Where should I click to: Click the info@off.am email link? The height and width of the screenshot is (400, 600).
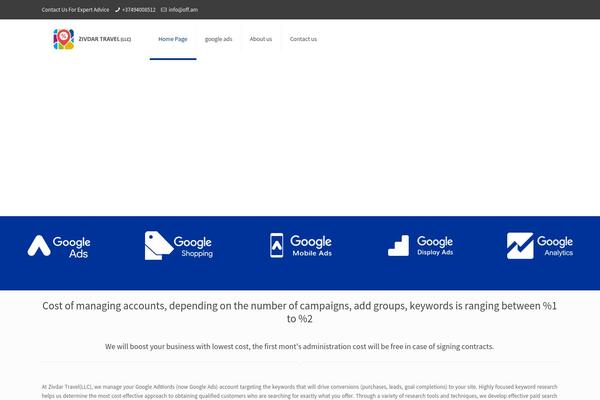tap(183, 10)
